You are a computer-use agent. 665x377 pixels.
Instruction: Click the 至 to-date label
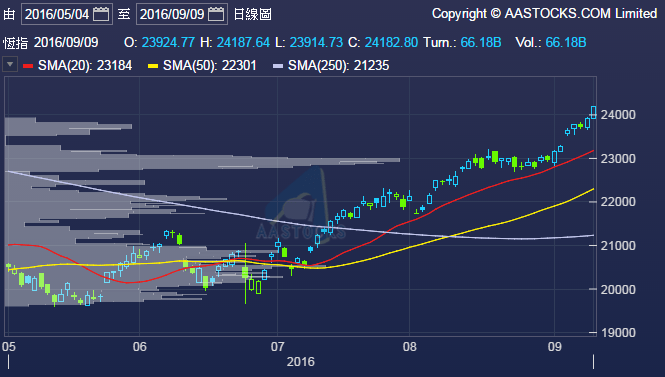click(124, 14)
